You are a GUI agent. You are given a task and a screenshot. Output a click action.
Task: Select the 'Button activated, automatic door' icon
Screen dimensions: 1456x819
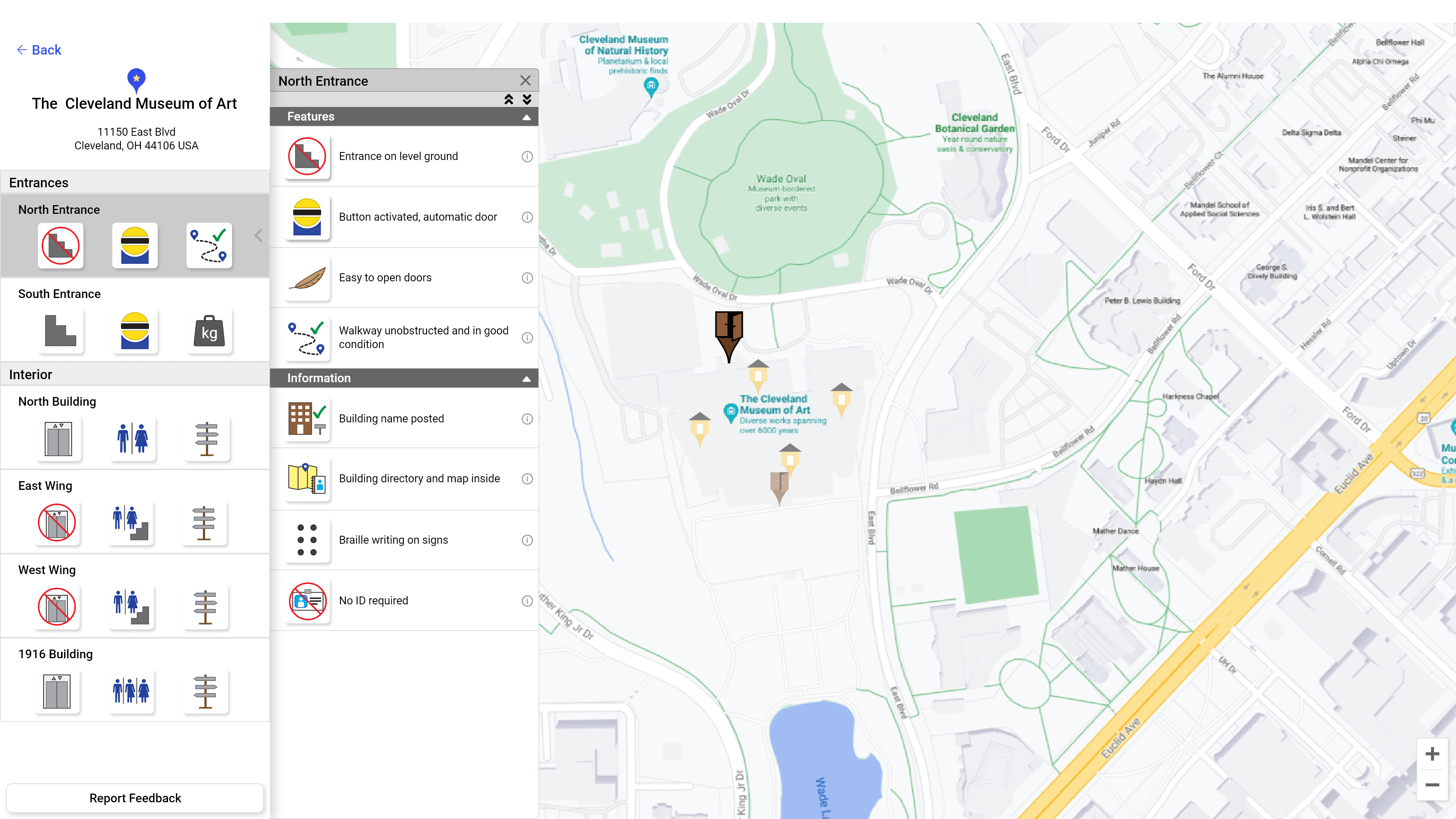(x=306, y=216)
